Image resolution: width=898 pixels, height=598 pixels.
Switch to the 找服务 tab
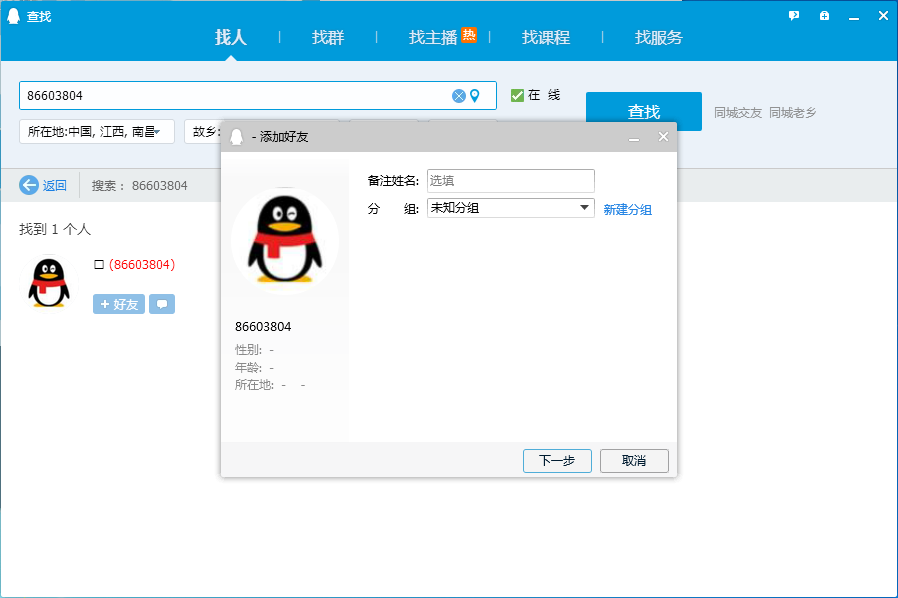click(659, 37)
